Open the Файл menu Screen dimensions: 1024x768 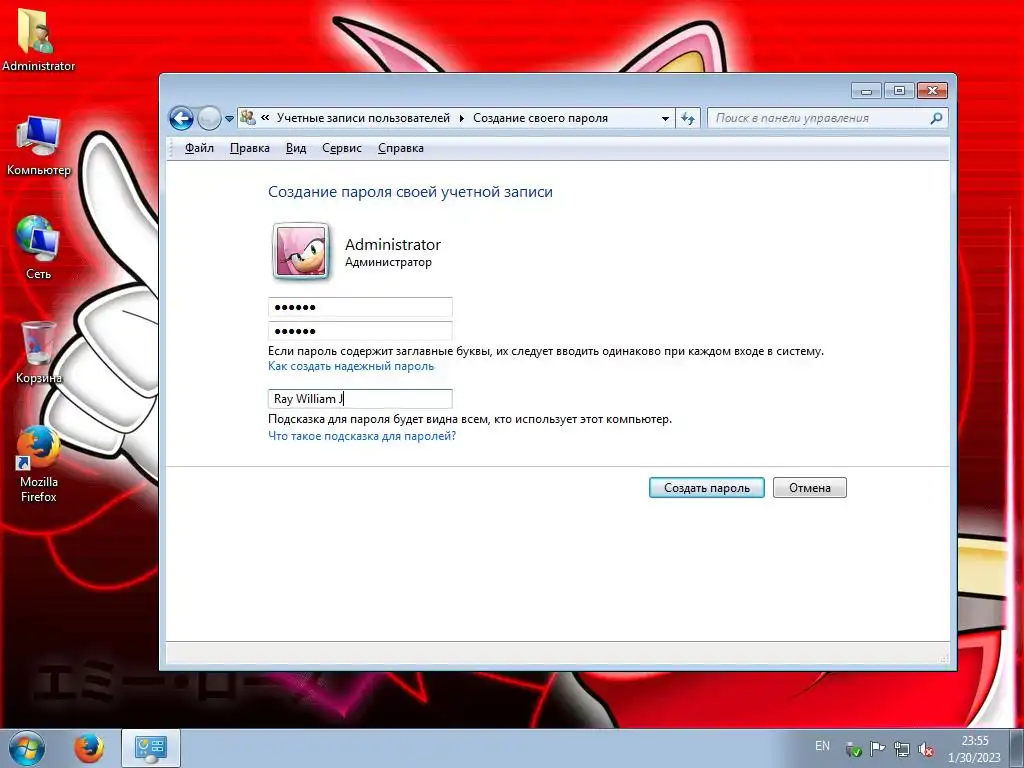coord(199,148)
